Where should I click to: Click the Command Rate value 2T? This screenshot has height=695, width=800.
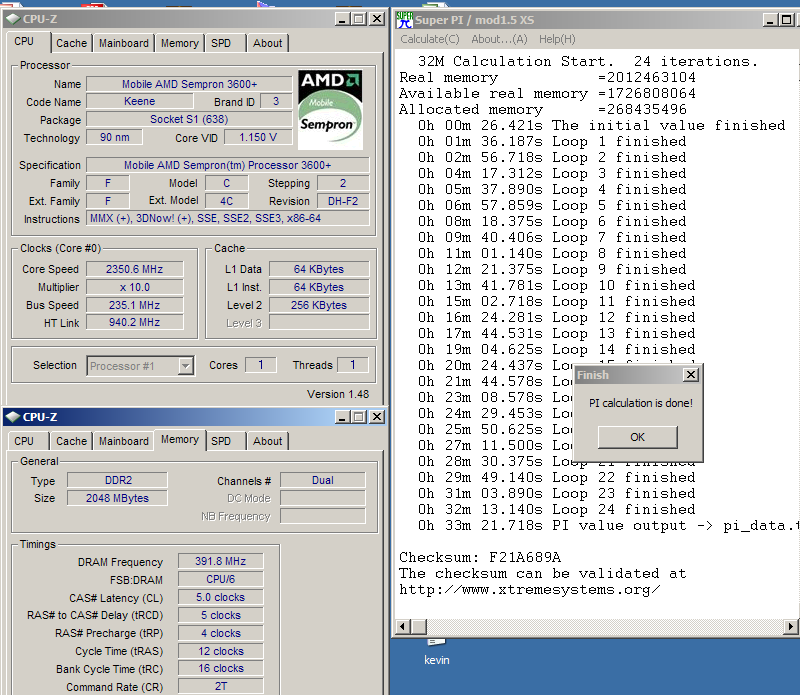click(220, 686)
